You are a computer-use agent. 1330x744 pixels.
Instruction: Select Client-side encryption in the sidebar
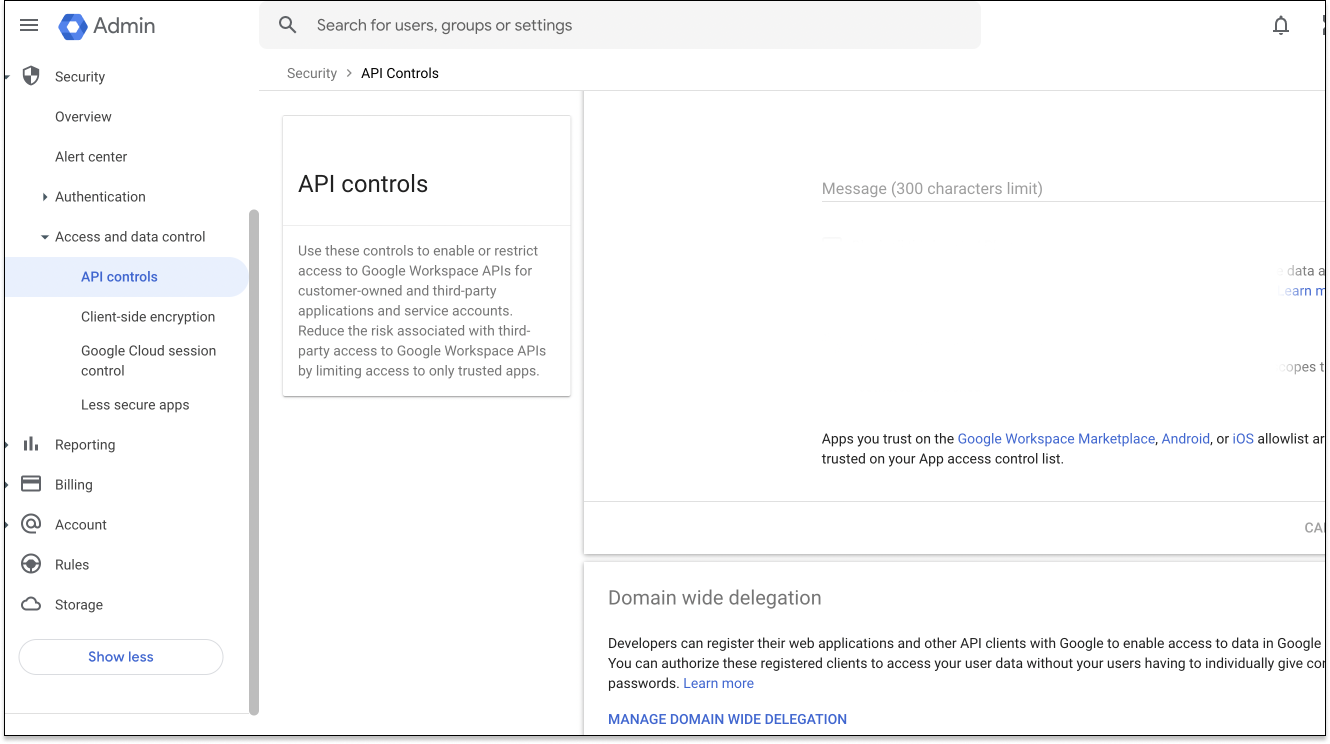(148, 316)
